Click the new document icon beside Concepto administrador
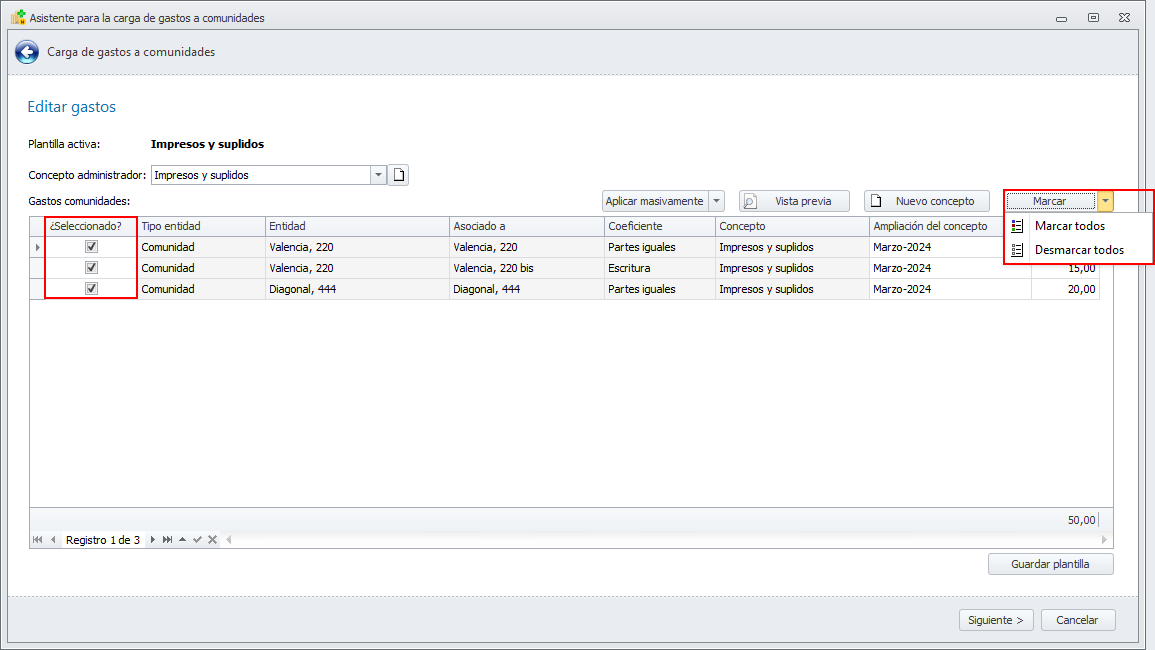This screenshot has height=650, width=1155. tap(399, 175)
